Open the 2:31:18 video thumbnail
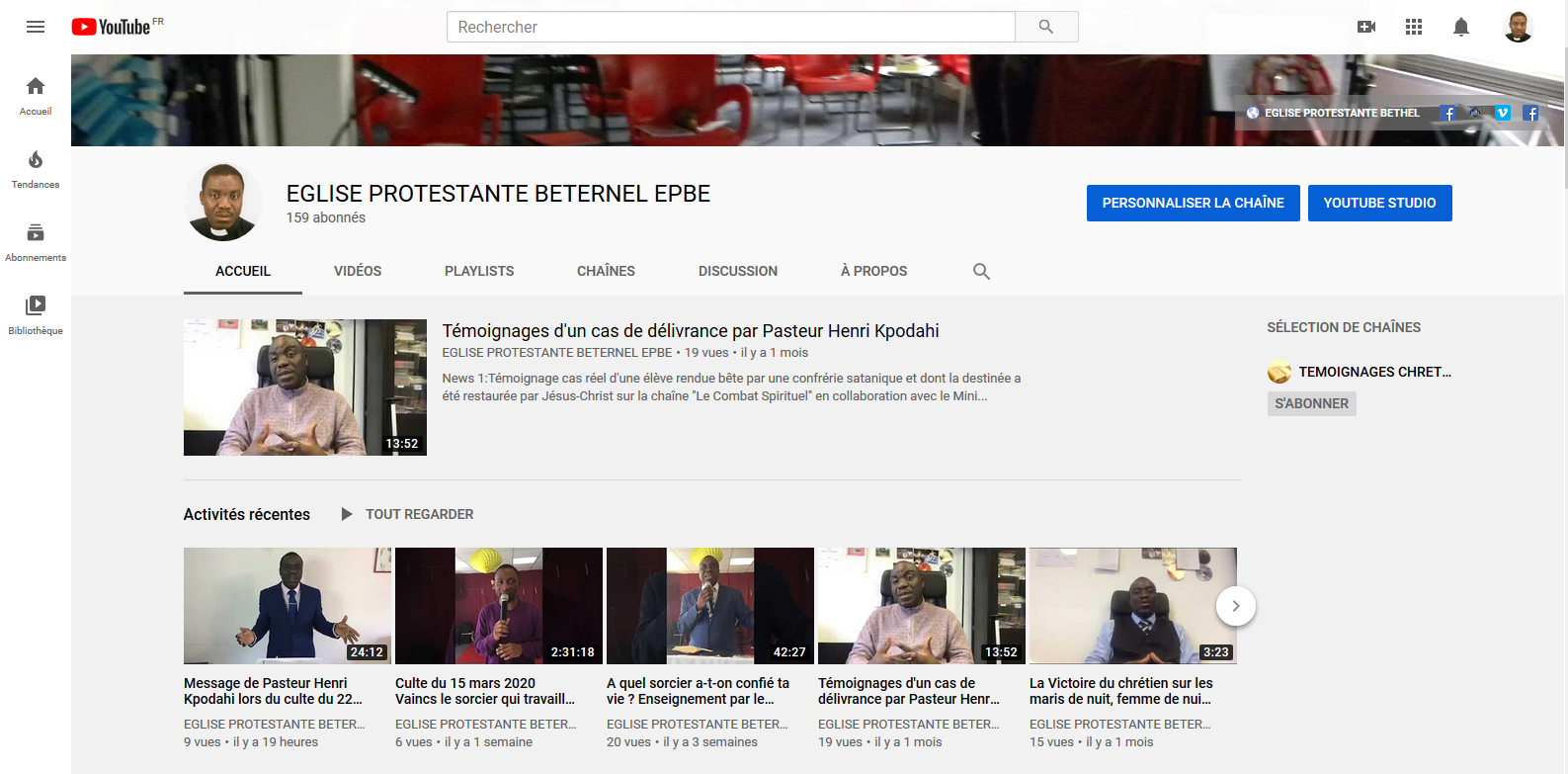 (x=499, y=606)
